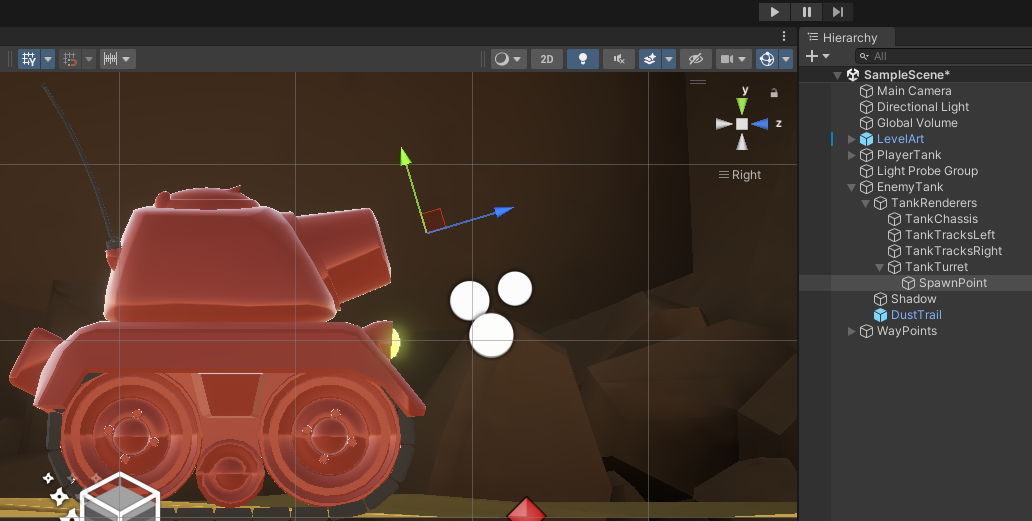Click the plus create object button

click(x=812, y=56)
